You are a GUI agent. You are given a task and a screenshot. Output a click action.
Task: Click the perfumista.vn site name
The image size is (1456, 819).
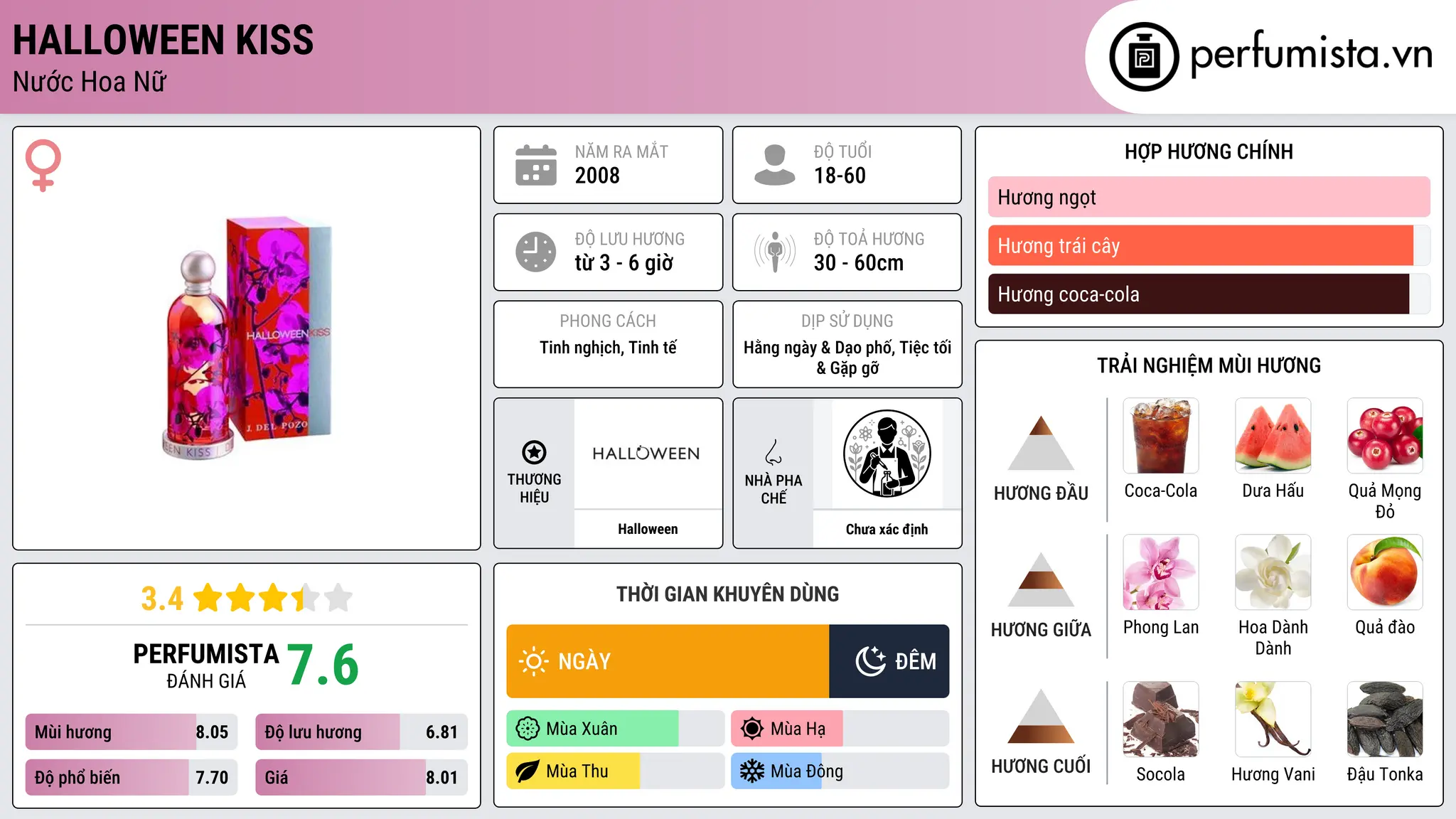(1311, 53)
